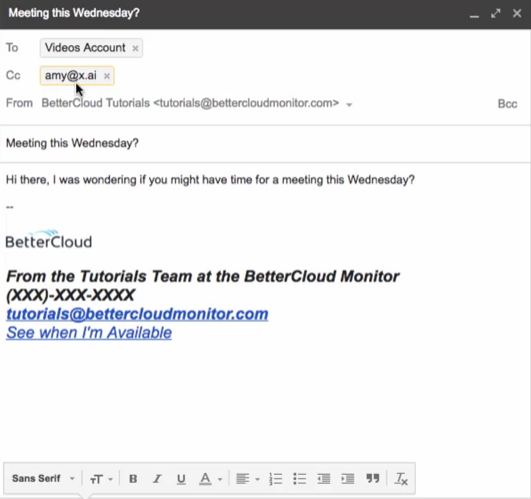Viewport: 531px width, 499px height.
Task: Open the text alignment dropdown
Action: coord(248,479)
